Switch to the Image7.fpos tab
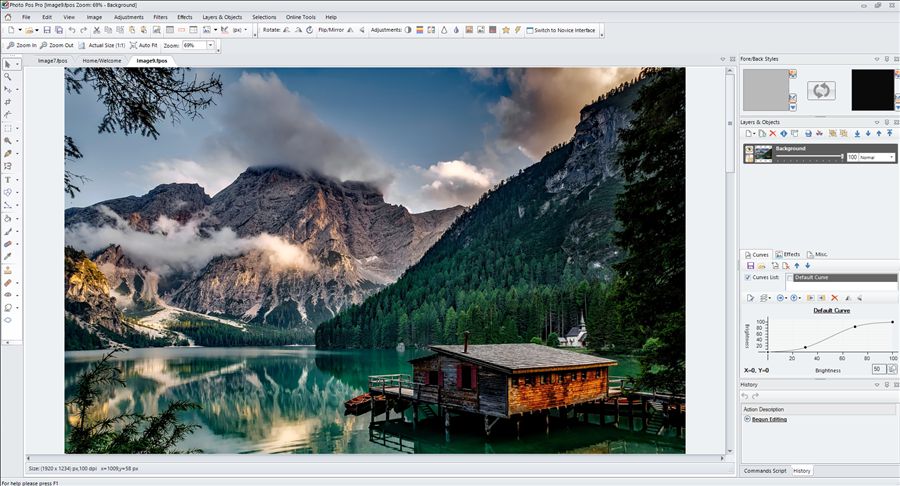900x486 pixels. pyautogui.click(x=52, y=60)
